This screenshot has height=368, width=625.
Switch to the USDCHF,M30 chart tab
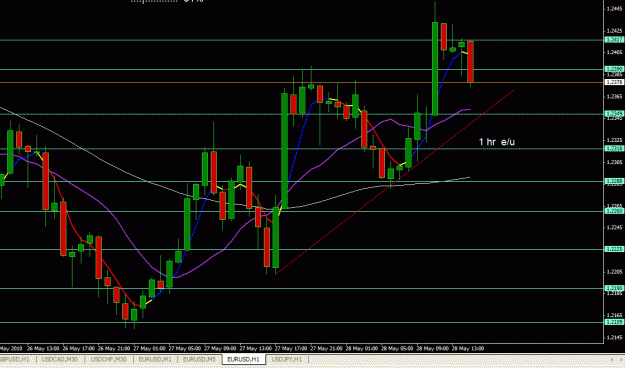[108, 360]
